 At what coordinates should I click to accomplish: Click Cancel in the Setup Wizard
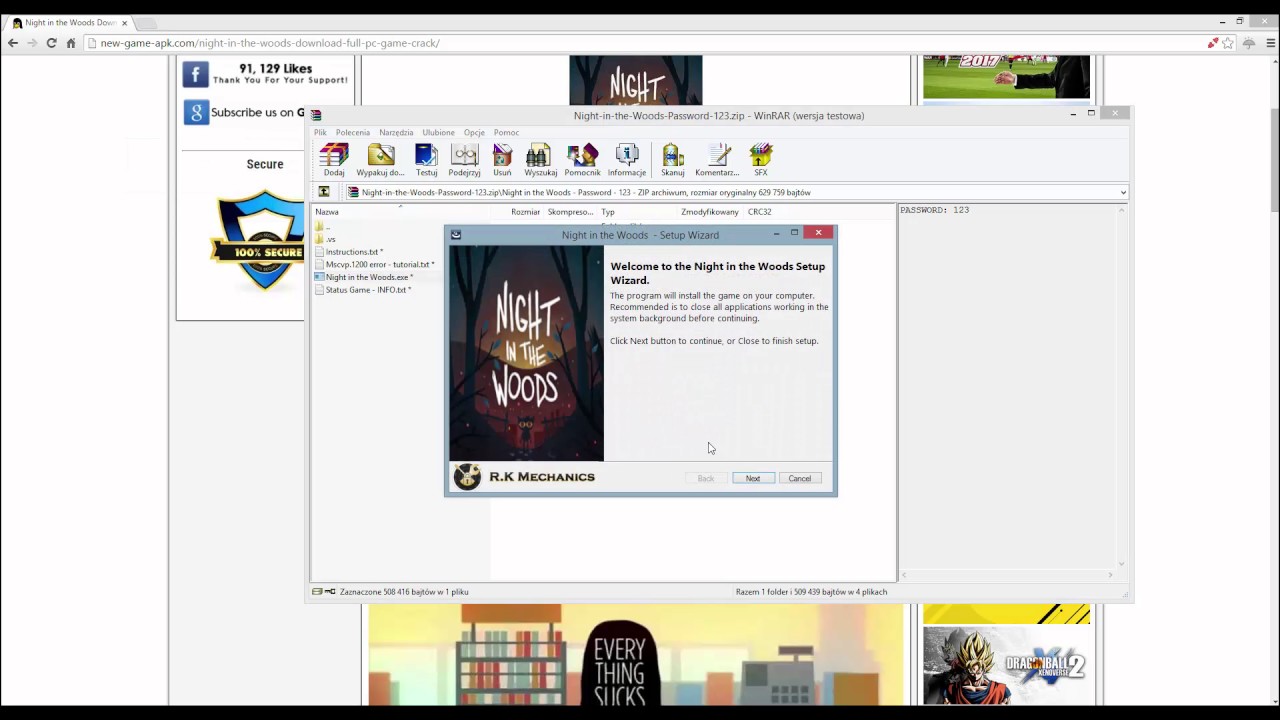(x=800, y=478)
